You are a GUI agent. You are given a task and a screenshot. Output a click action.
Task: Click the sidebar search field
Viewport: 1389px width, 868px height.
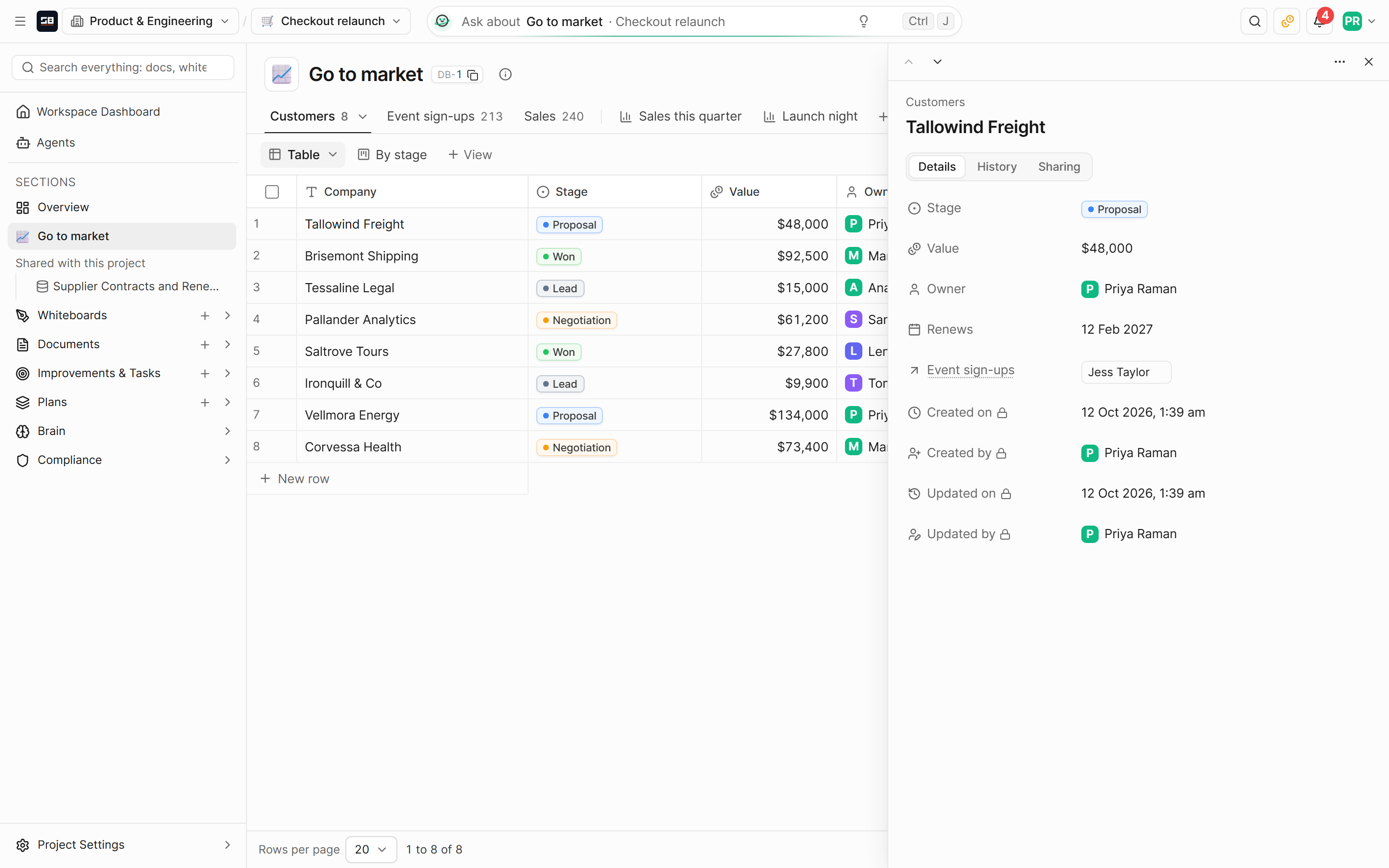point(123,68)
